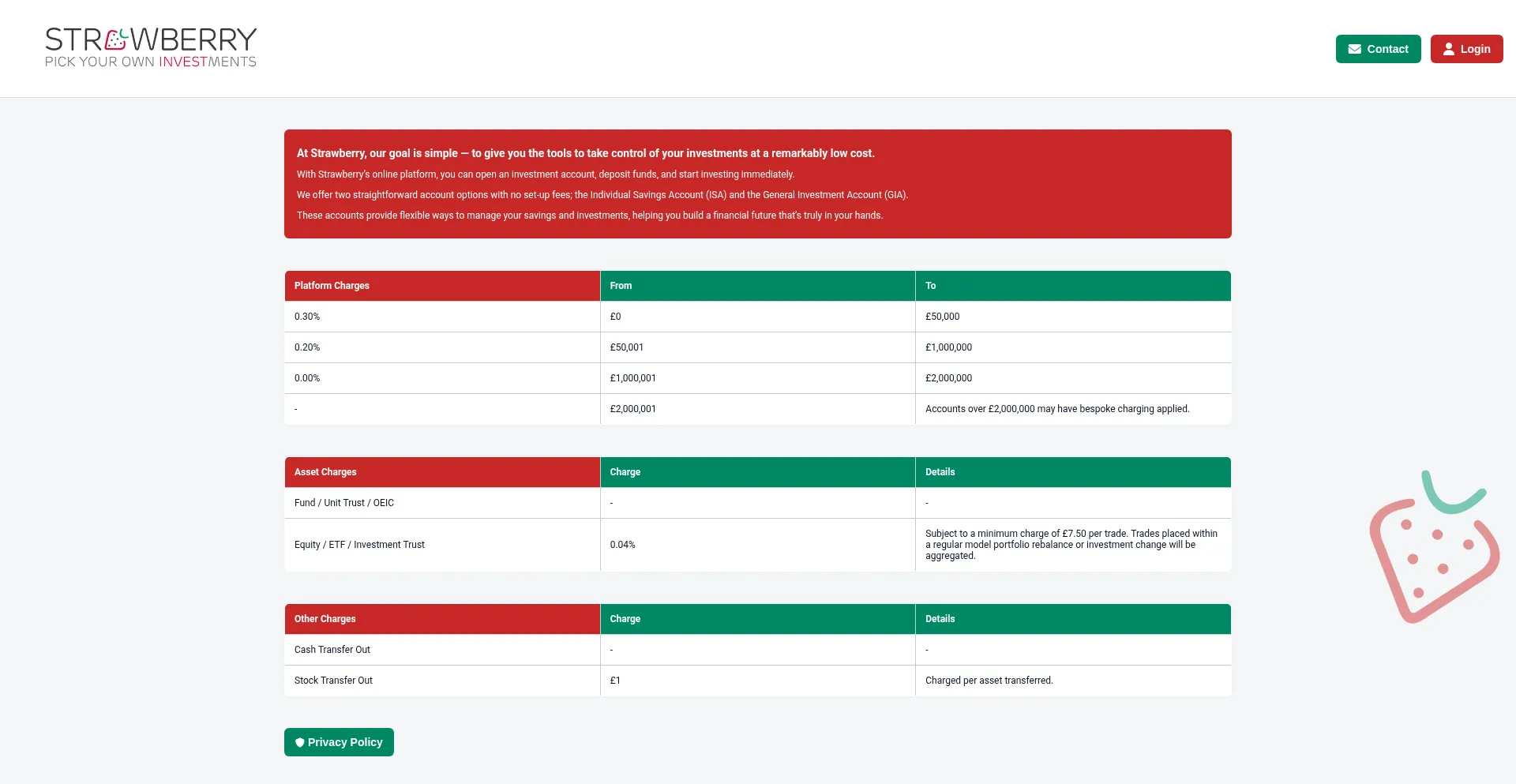1516x784 pixels.
Task: Click the envelope icon on Contact button
Action: (1355, 49)
